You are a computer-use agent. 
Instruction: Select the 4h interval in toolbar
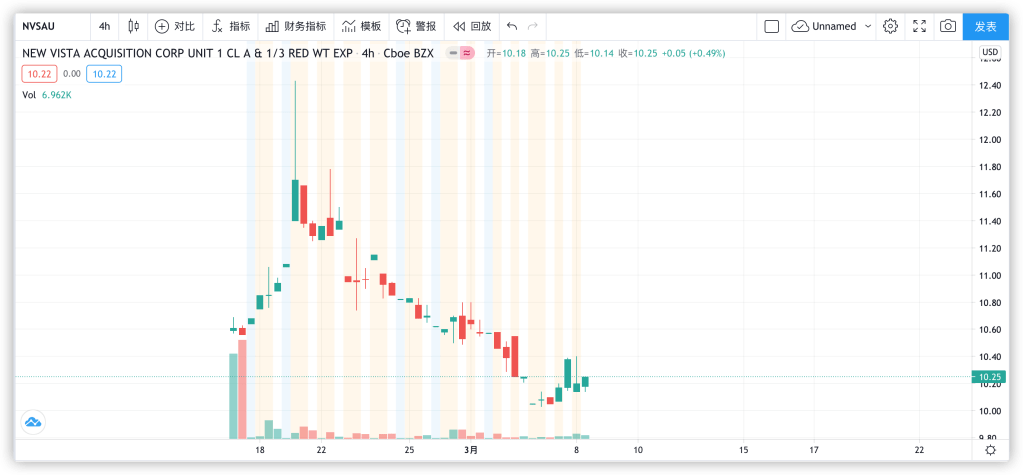pos(104,26)
